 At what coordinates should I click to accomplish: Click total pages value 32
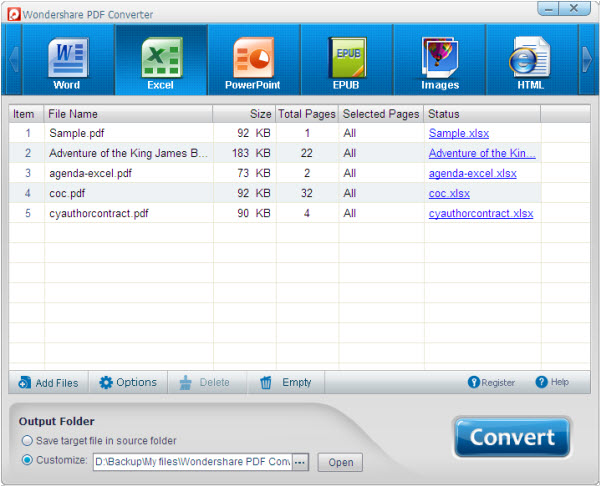[307, 193]
